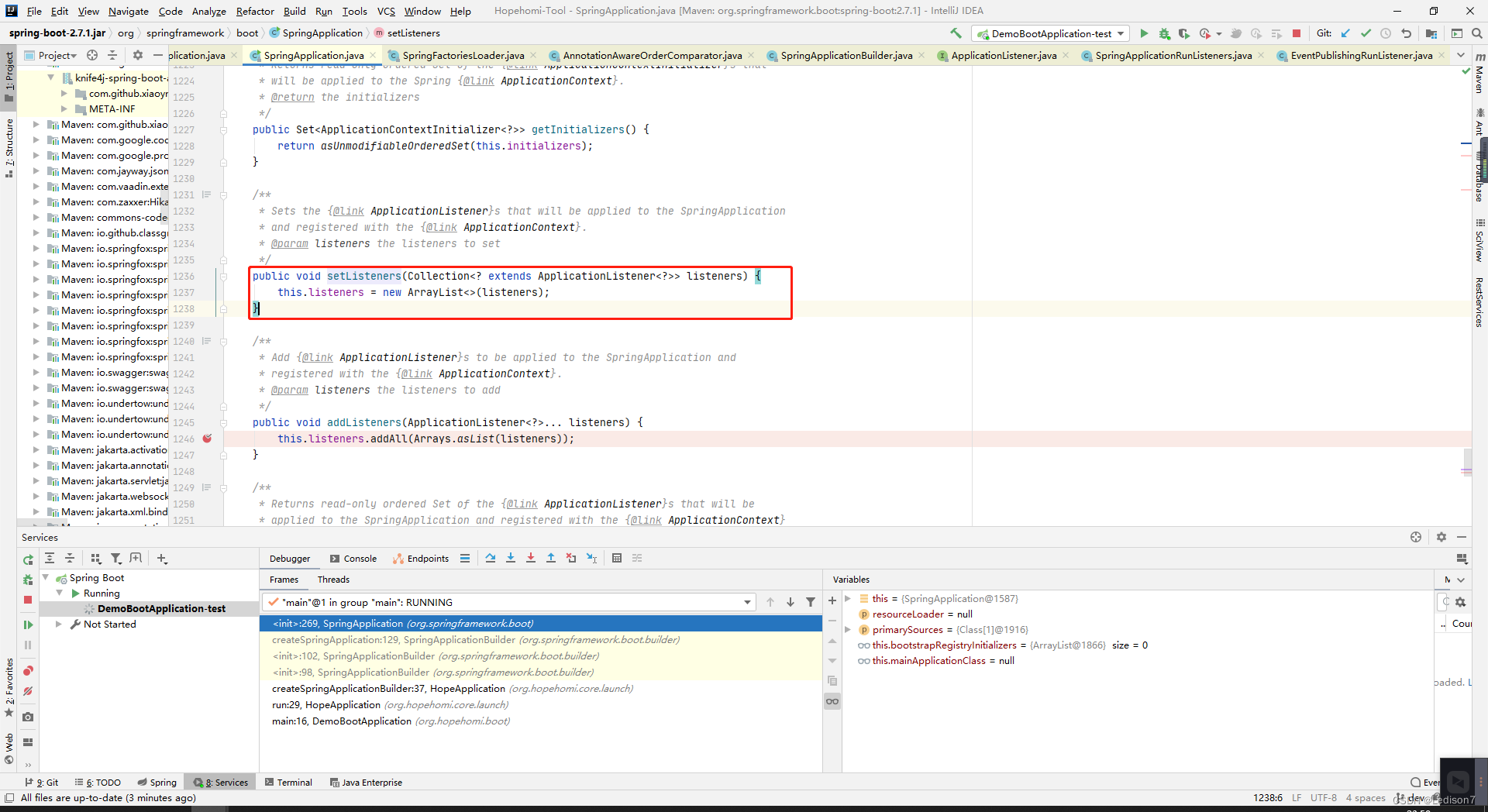Expand Not Started node in Services
The image size is (1488, 812).
58,624
